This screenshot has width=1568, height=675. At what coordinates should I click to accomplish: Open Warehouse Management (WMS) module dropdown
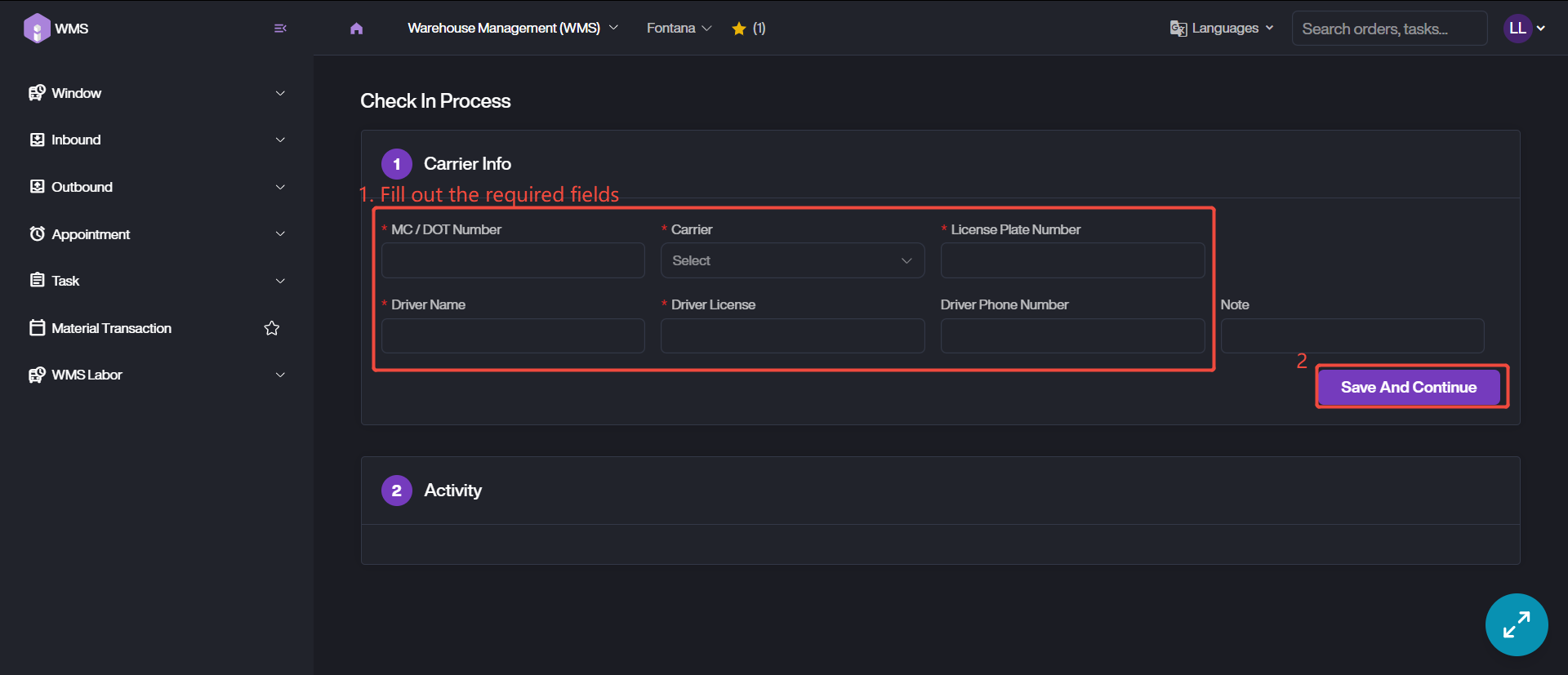point(512,29)
